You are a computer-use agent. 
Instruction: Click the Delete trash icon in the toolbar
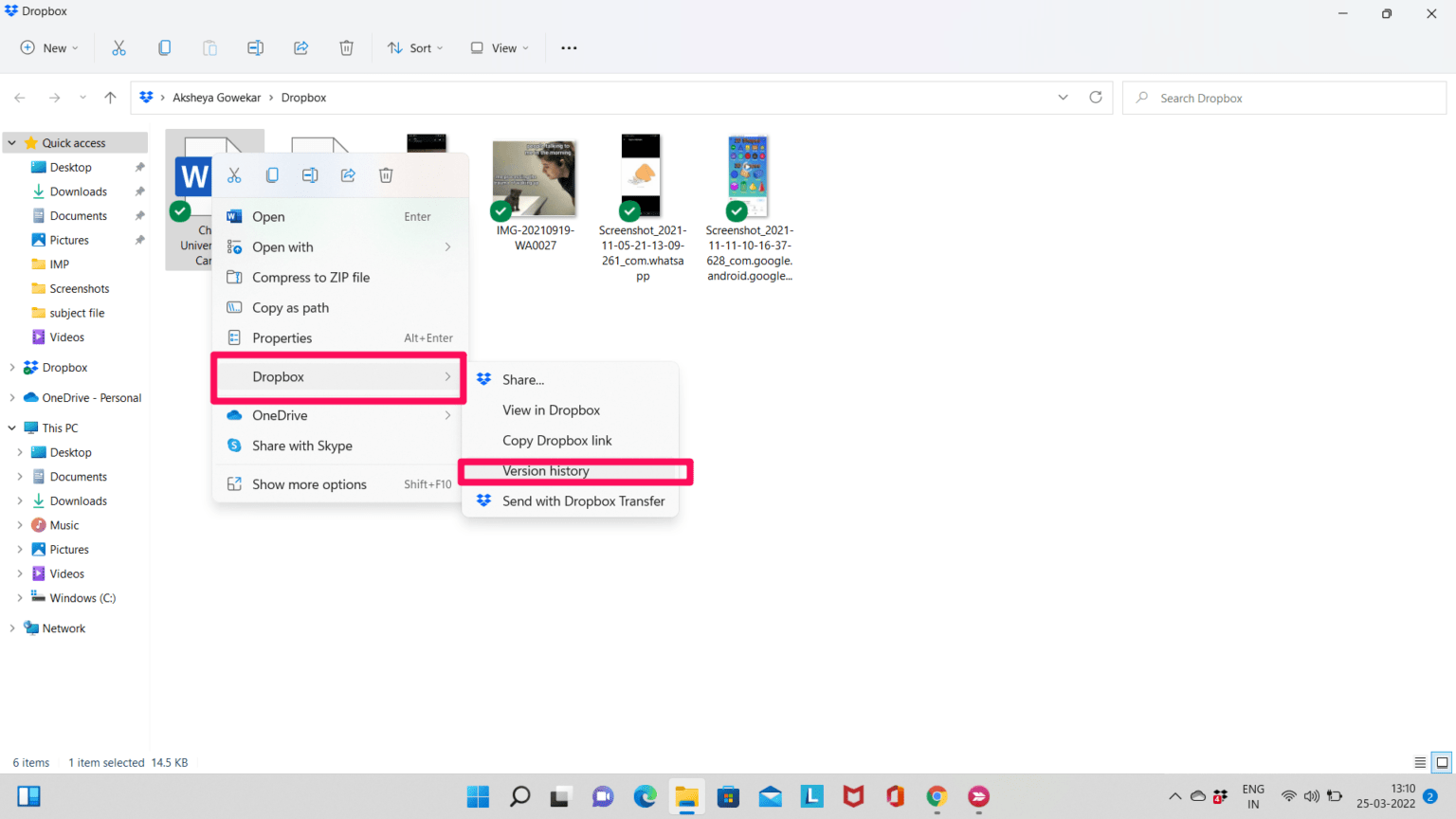point(346,47)
